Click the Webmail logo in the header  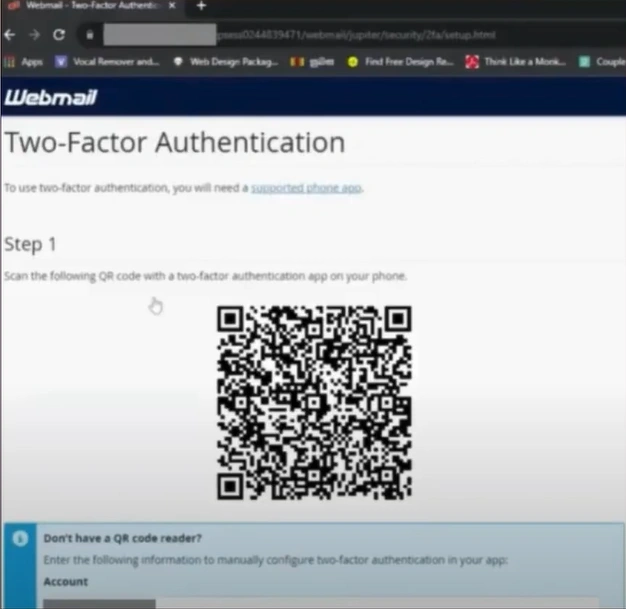51,97
